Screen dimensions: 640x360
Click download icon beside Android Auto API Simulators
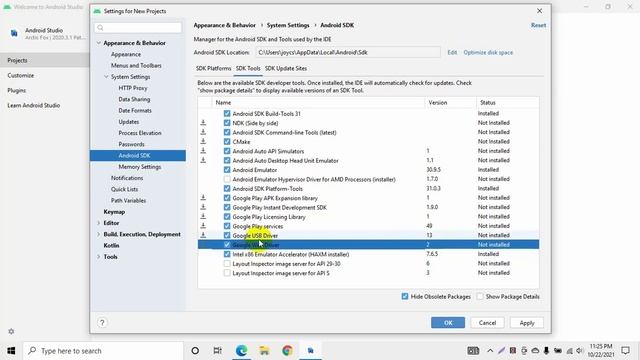click(x=203, y=151)
